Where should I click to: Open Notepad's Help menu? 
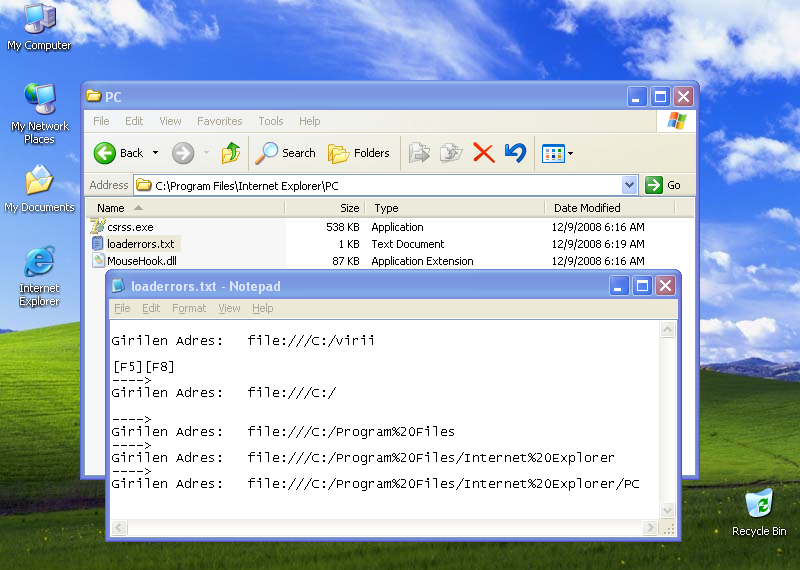[x=263, y=308]
